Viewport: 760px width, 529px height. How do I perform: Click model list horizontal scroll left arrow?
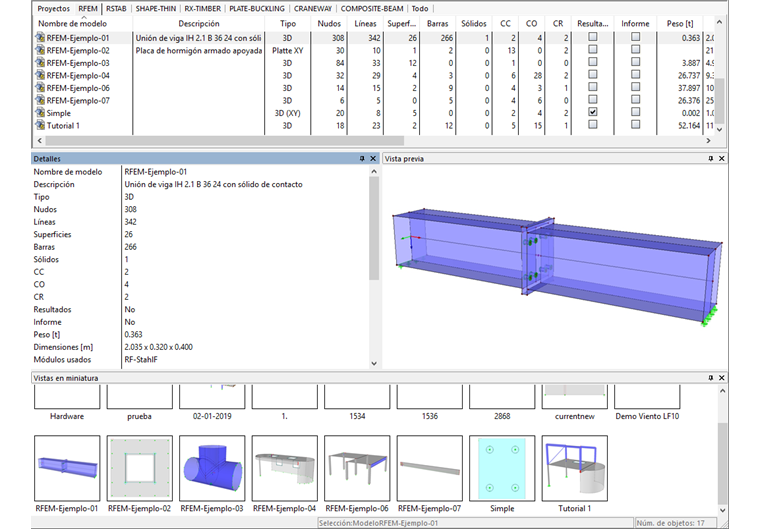(x=40, y=140)
